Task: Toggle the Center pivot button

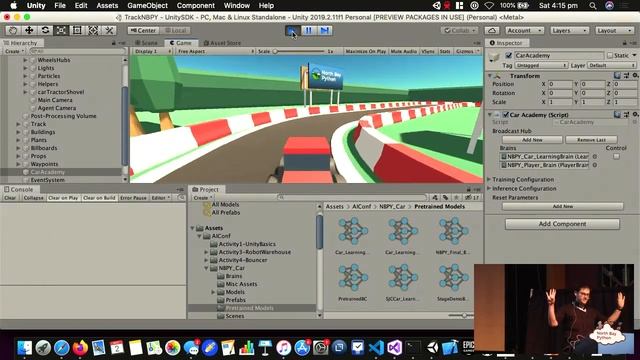Action: [143, 31]
